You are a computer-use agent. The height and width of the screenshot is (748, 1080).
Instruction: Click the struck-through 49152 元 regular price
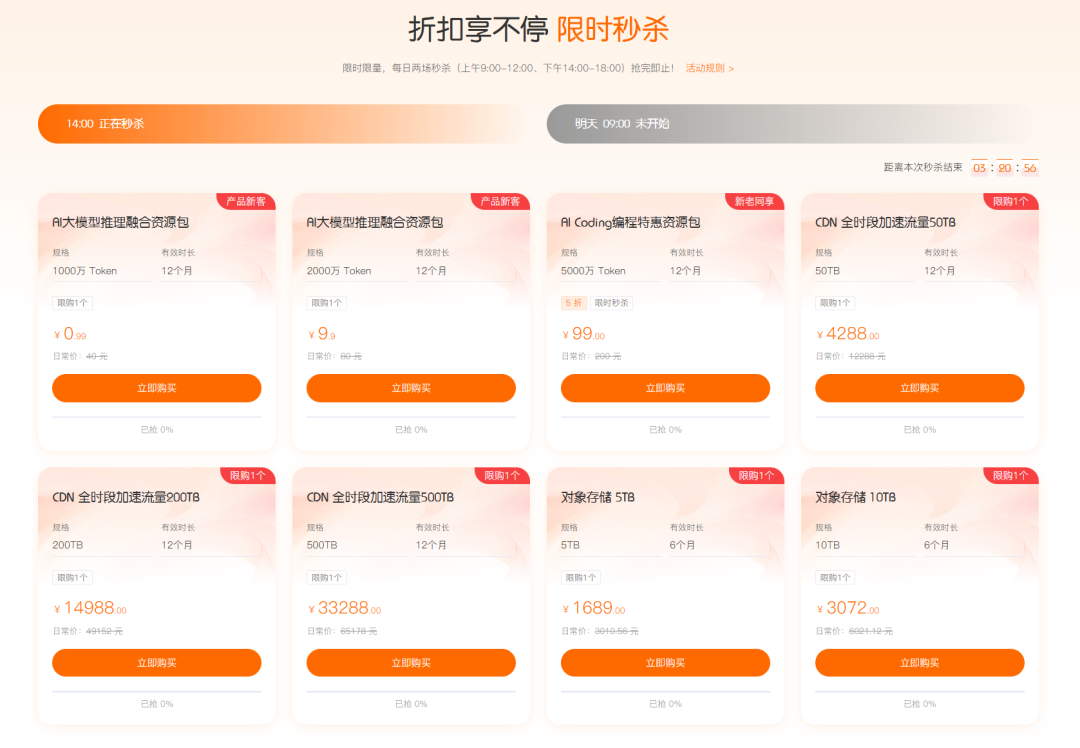[104, 631]
